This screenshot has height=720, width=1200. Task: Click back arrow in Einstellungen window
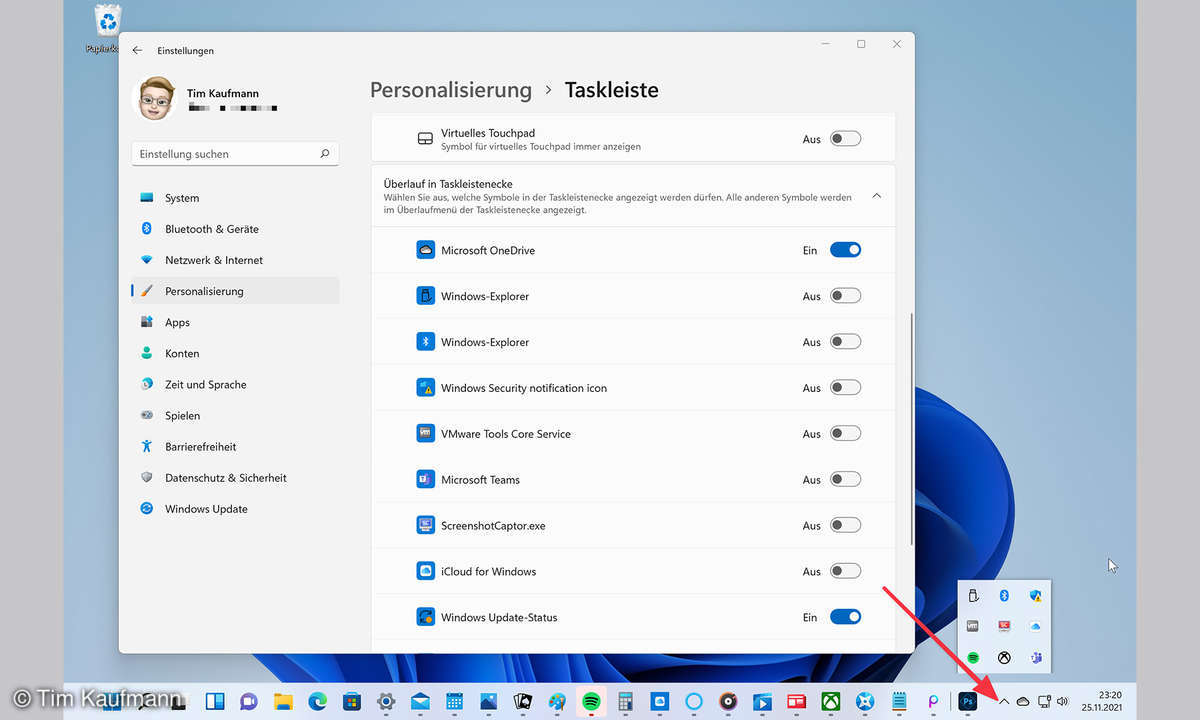point(137,50)
